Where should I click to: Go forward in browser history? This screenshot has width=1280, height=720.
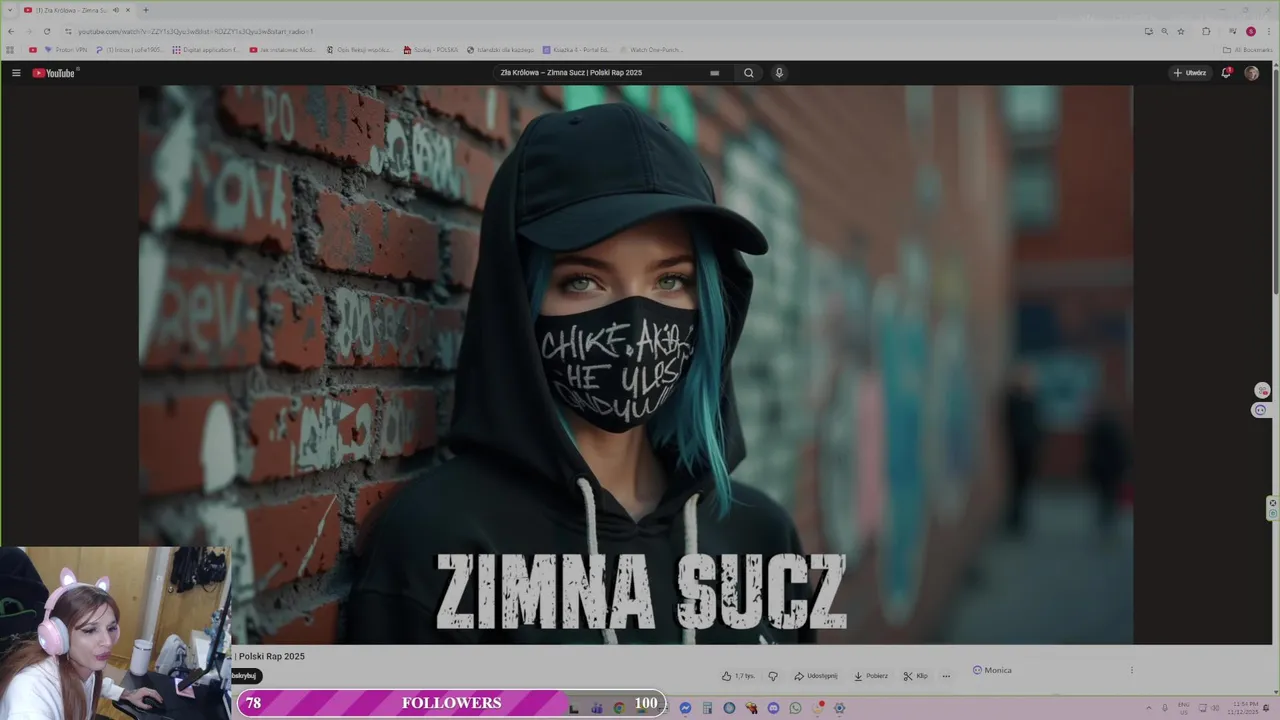click(x=29, y=31)
